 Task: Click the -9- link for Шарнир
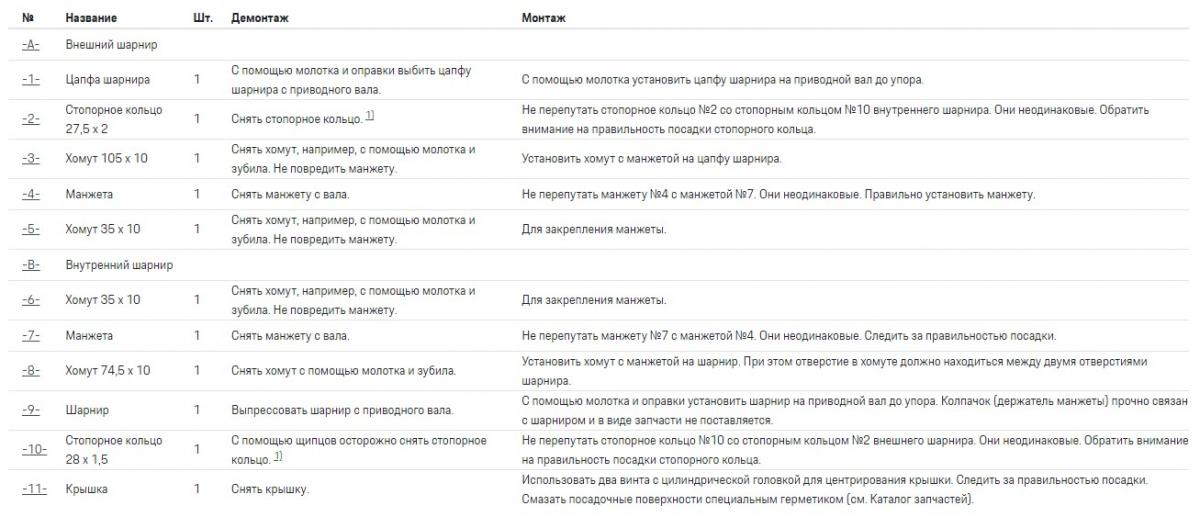30,410
